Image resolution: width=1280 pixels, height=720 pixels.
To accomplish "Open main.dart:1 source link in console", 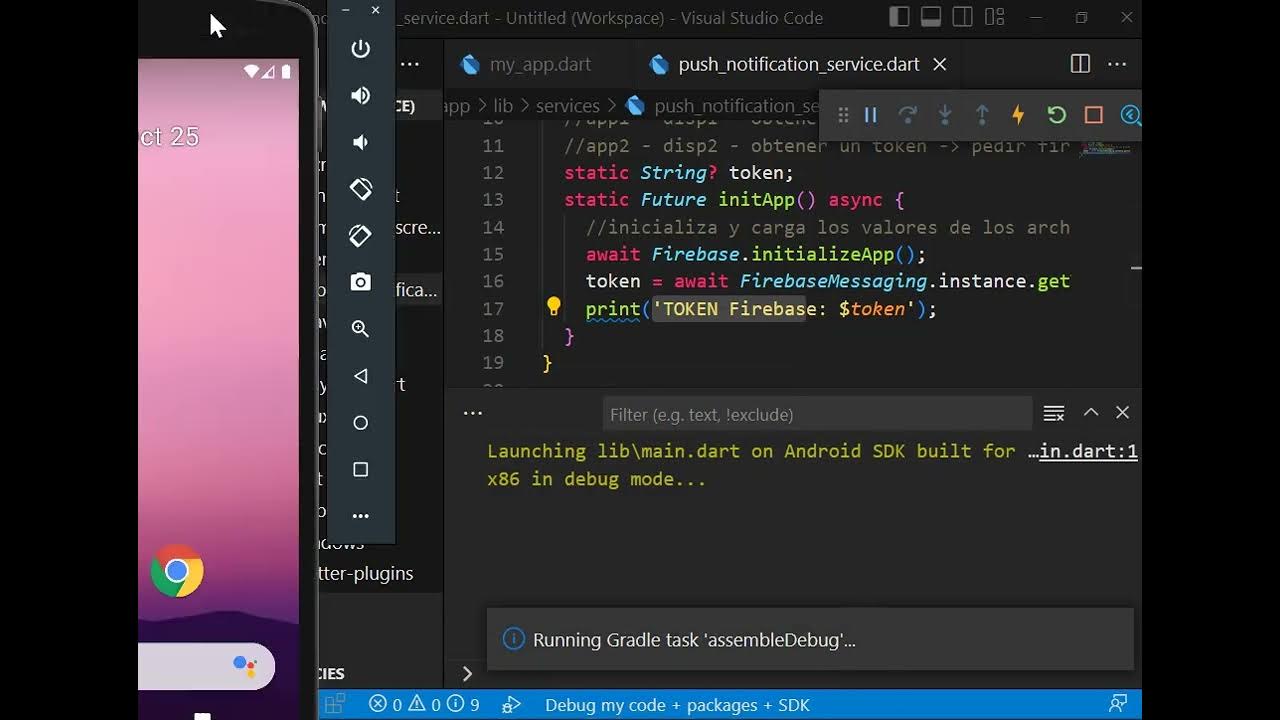I will (1088, 451).
